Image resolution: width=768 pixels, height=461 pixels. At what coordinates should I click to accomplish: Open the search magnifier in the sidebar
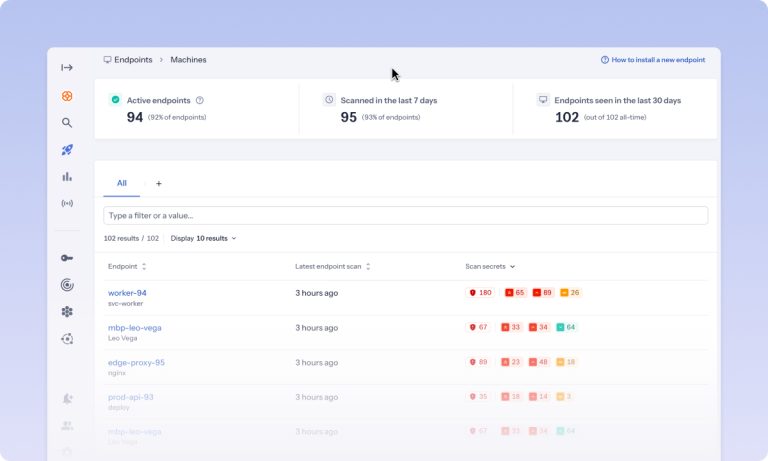click(67, 122)
